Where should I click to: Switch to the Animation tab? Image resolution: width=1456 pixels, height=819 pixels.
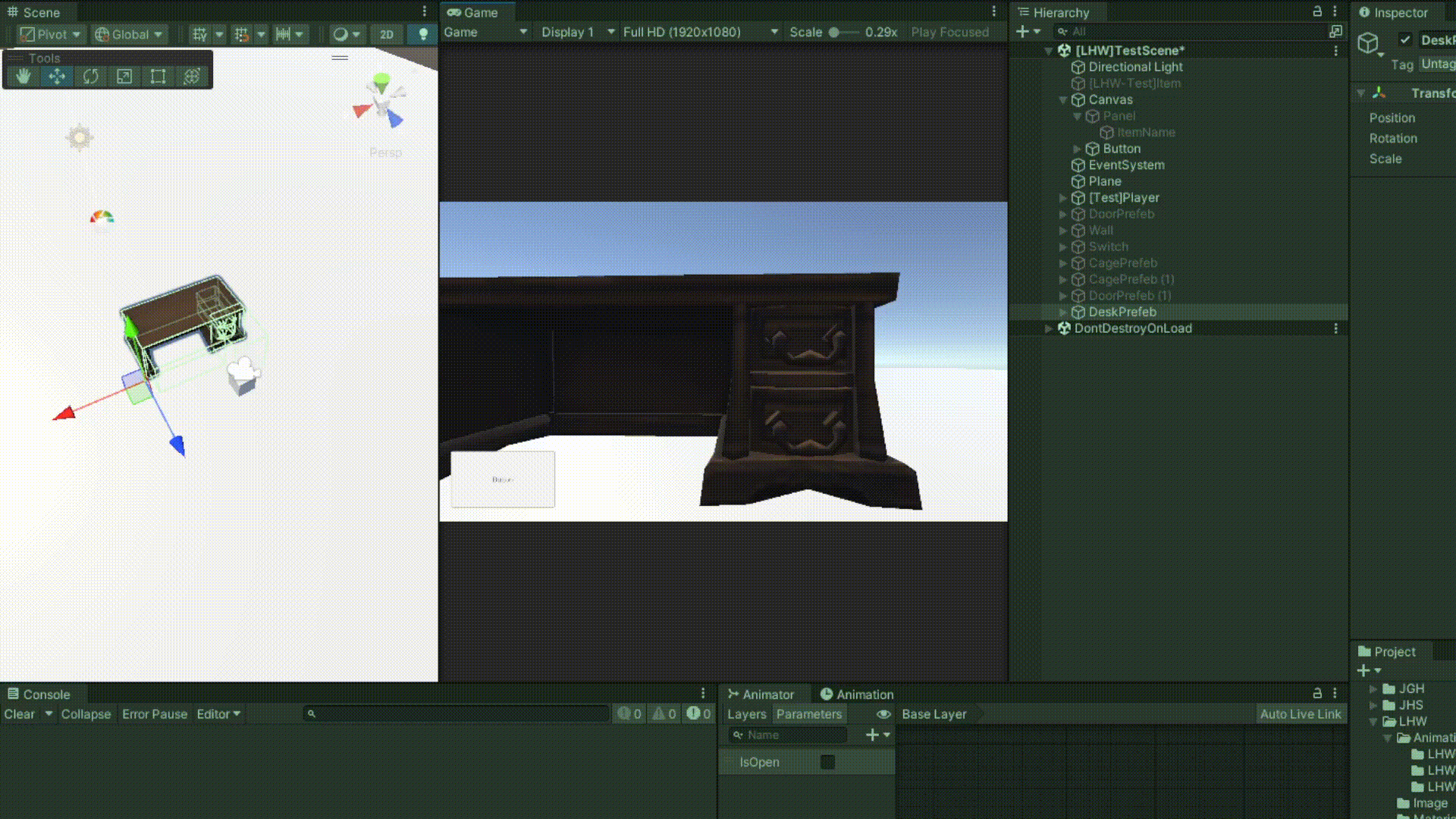coord(856,694)
